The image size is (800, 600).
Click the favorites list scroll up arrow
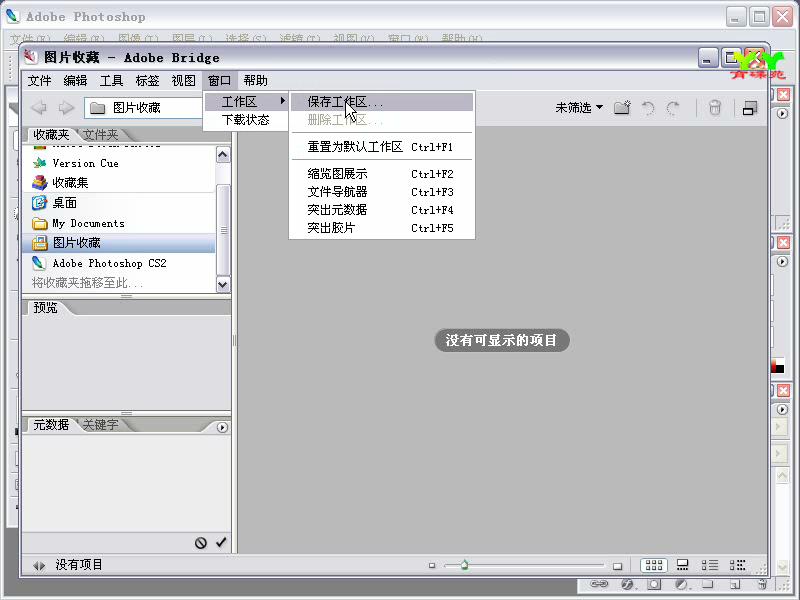pos(223,155)
